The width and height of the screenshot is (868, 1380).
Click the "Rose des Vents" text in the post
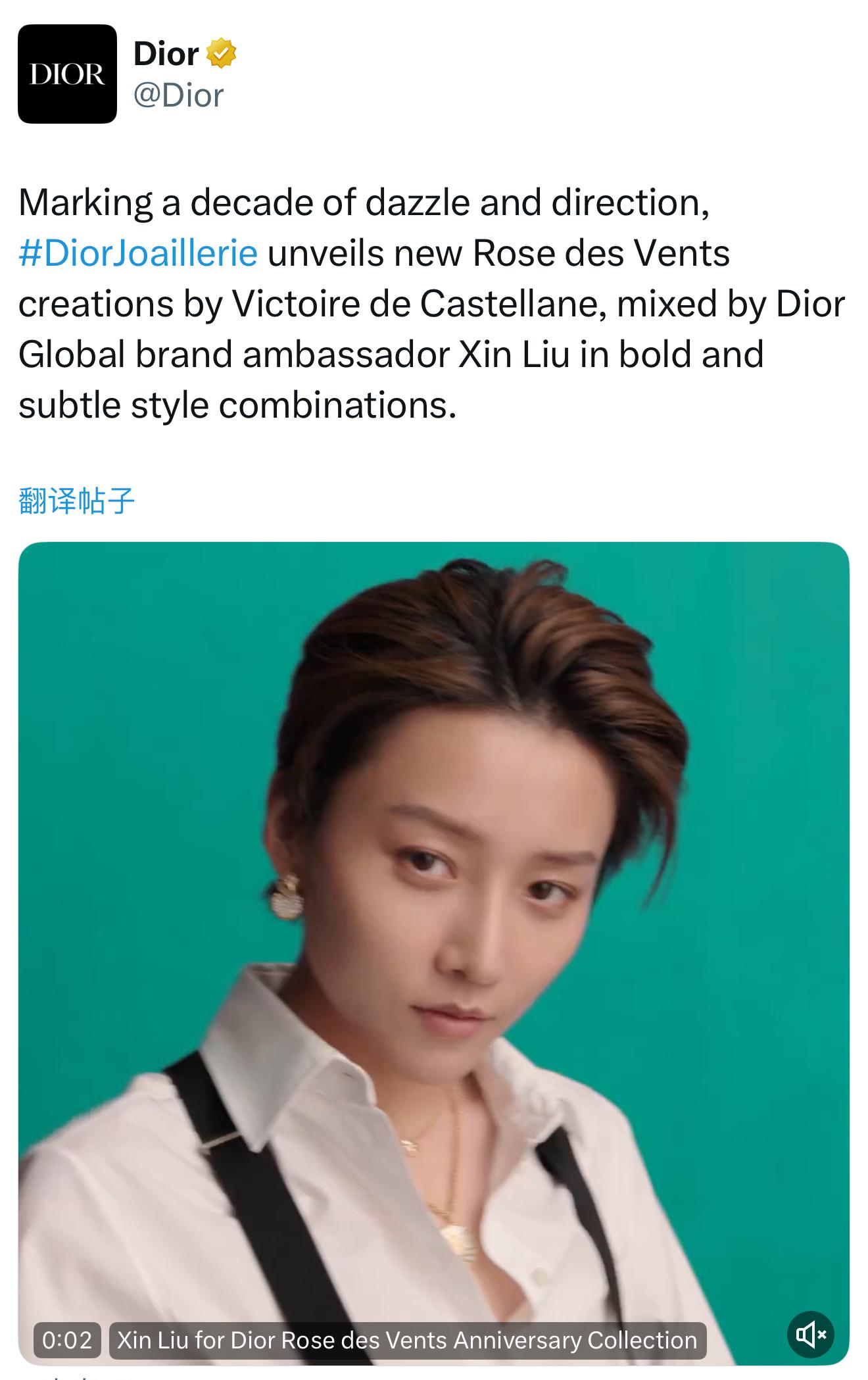[601, 253]
